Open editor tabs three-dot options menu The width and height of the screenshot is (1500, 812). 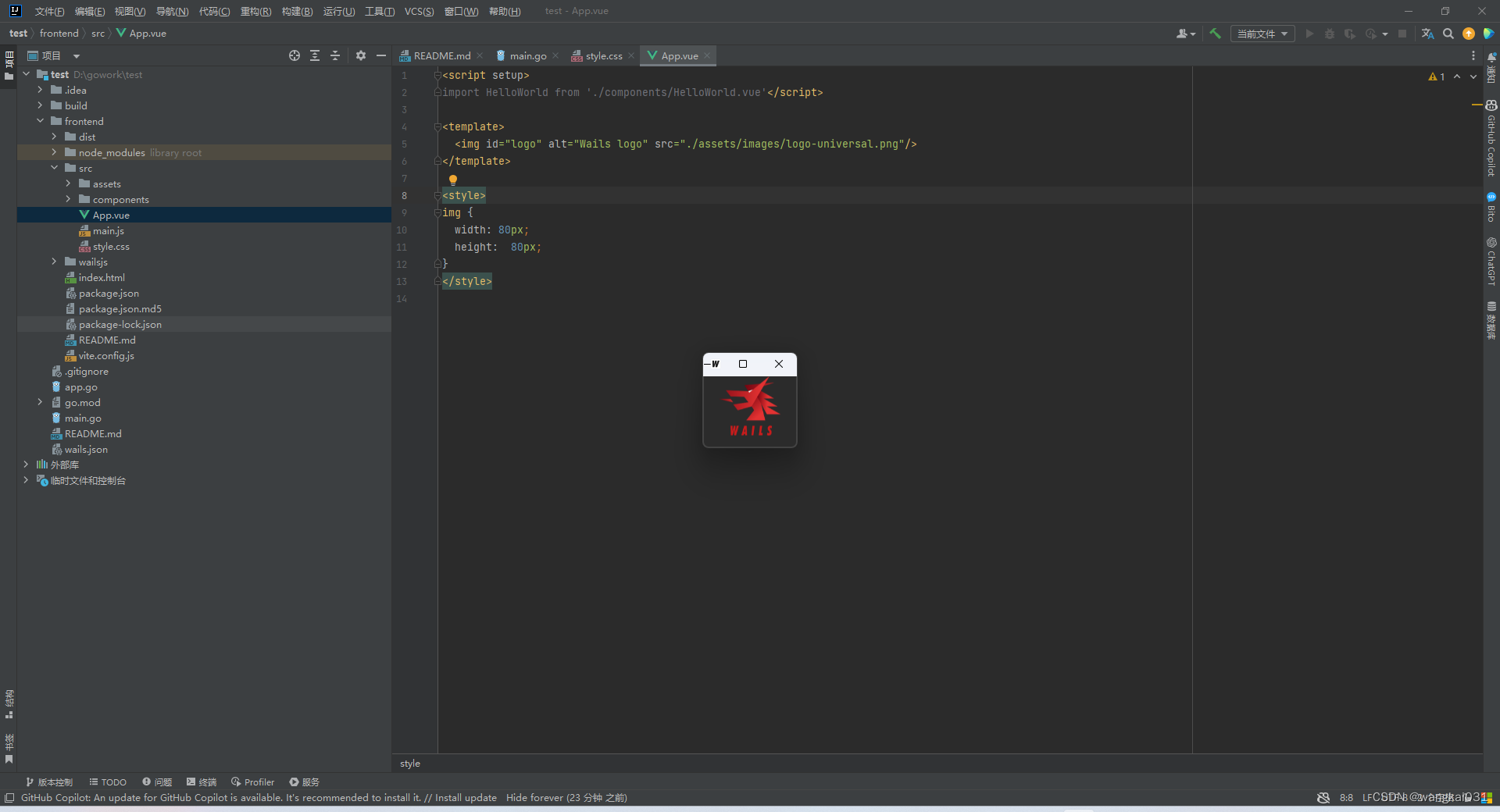pos(1473,55)
